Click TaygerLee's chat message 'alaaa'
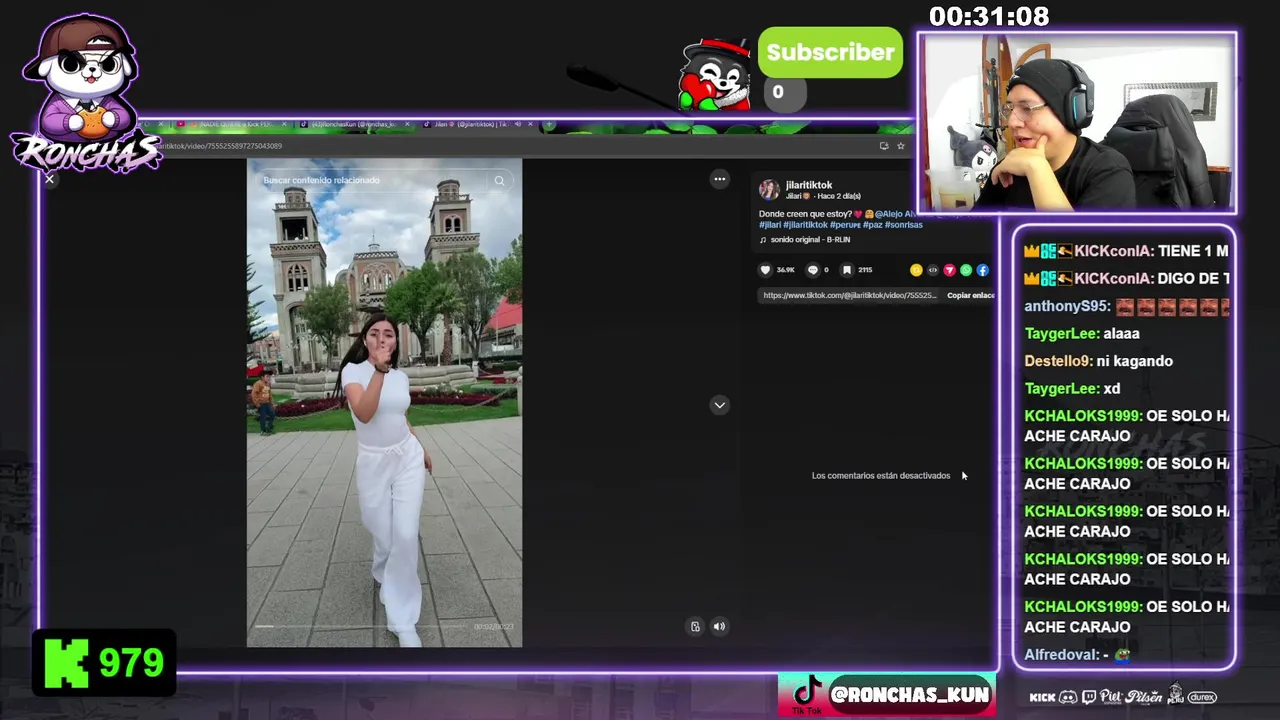This screenshot has width=1280, height=720. 1121,334
